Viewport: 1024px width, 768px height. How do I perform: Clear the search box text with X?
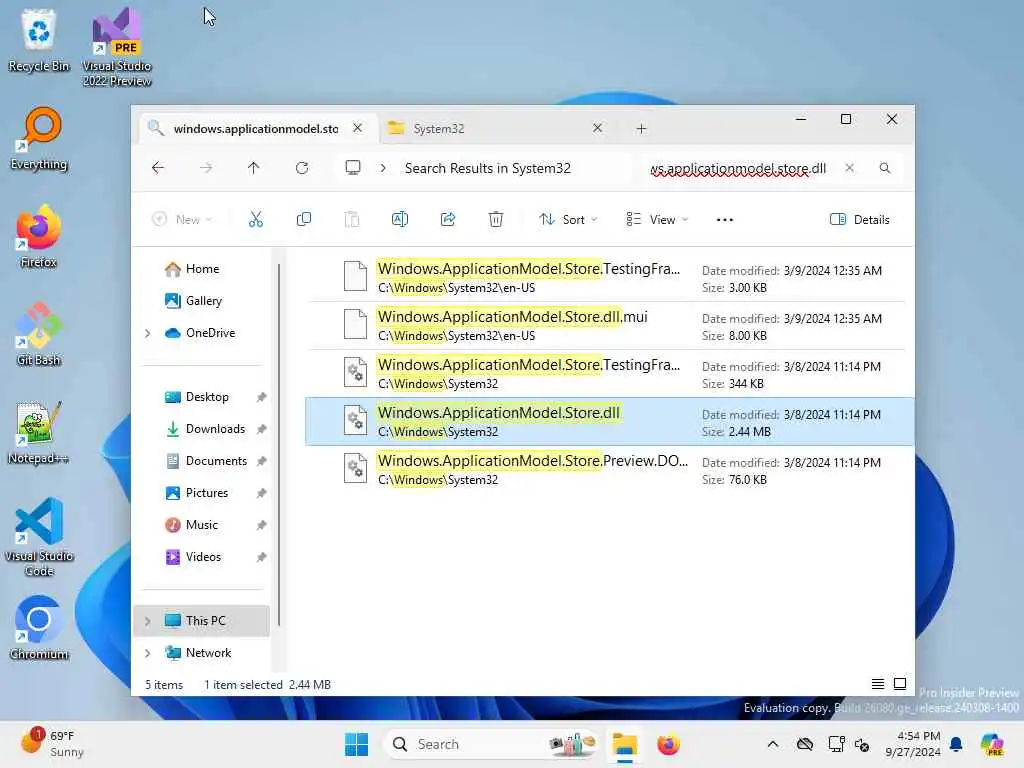(849, 168)
